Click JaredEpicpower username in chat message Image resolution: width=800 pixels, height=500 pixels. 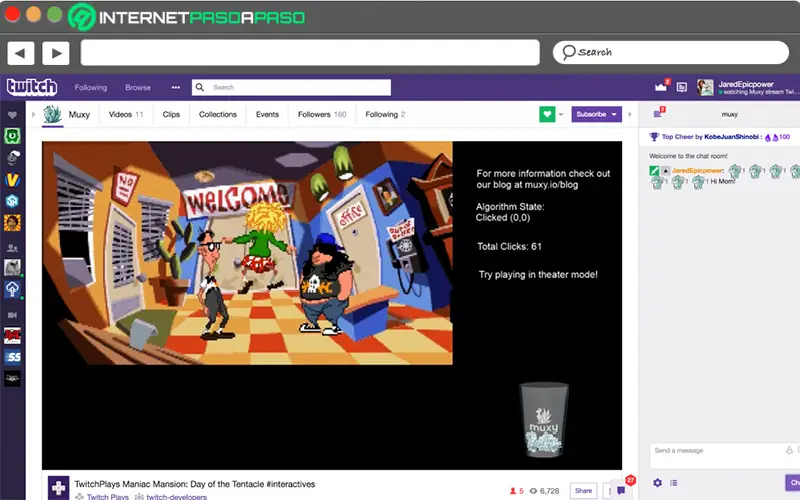click(697, 170)
